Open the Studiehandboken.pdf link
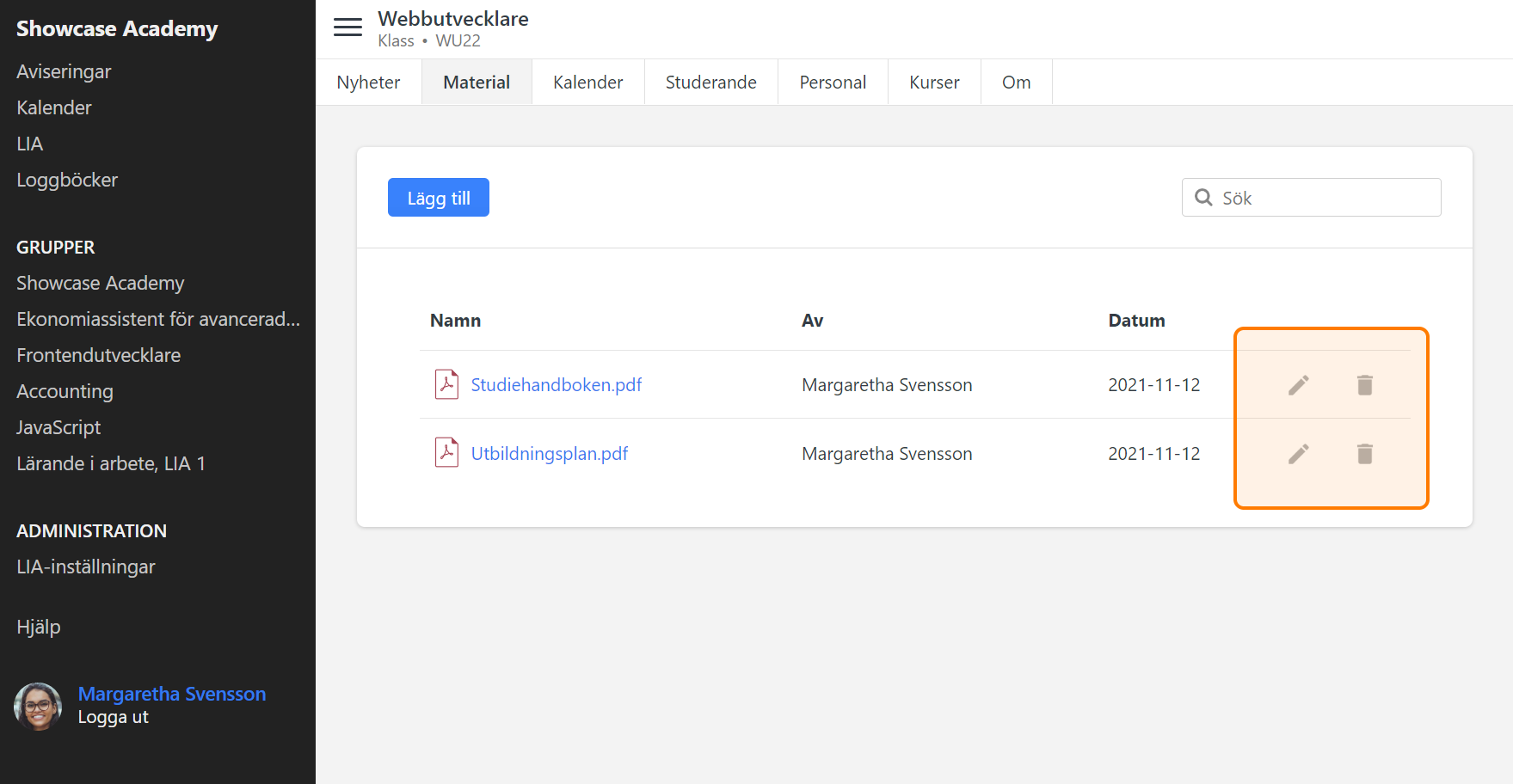 point(556,385)
